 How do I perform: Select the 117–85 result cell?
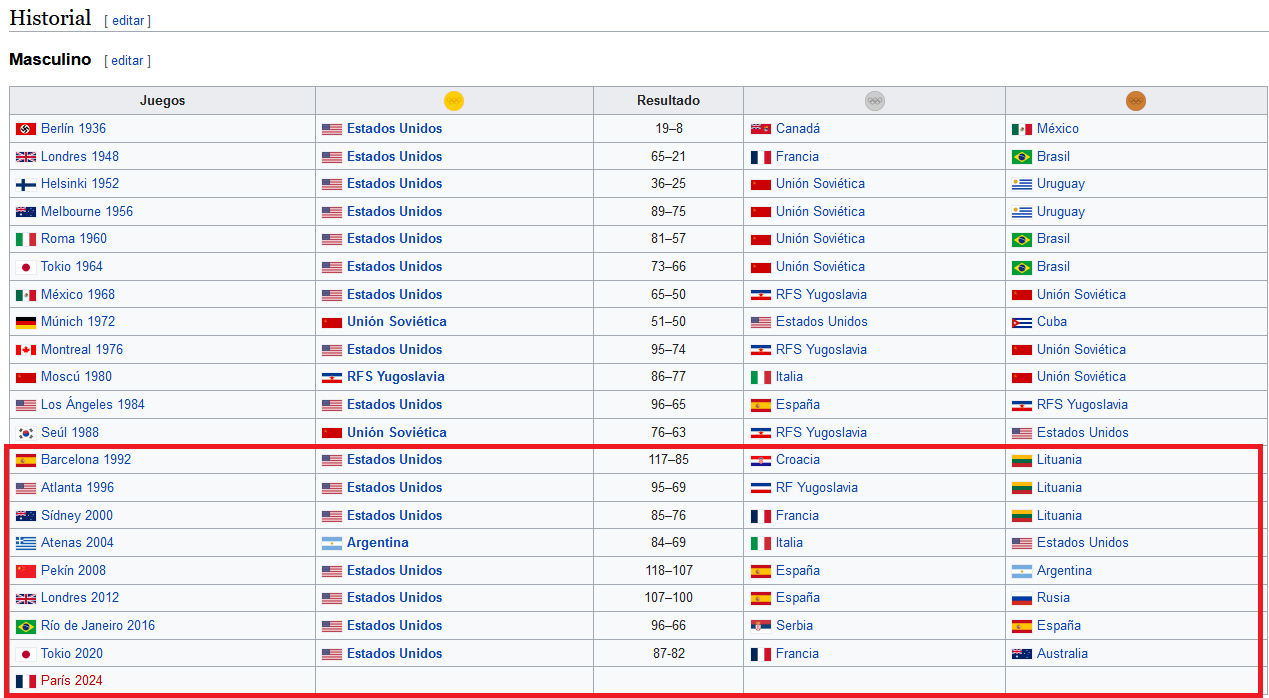point(668,460)
